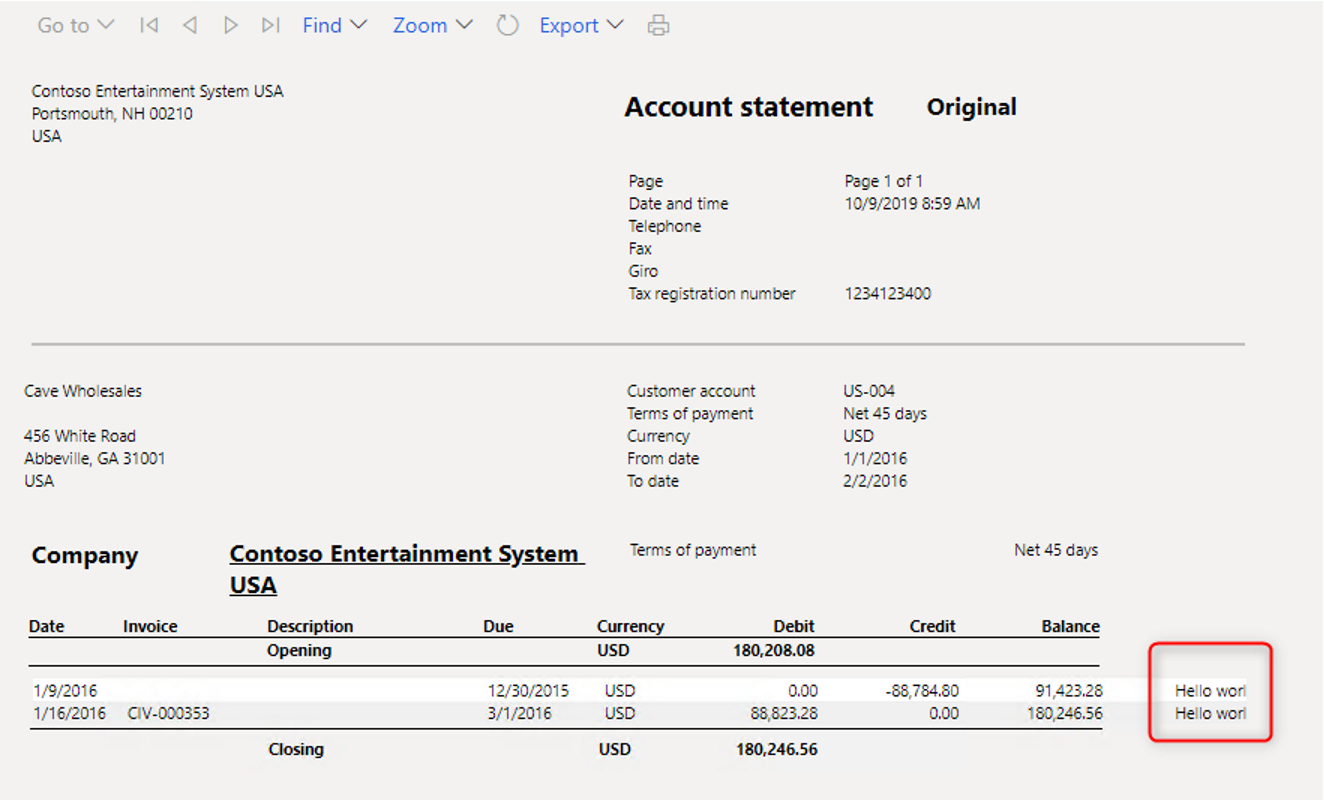Viewport: 1324px width, 800px height.
Task: Expand the Zoom options dropdown
Action: click(433, 25)
